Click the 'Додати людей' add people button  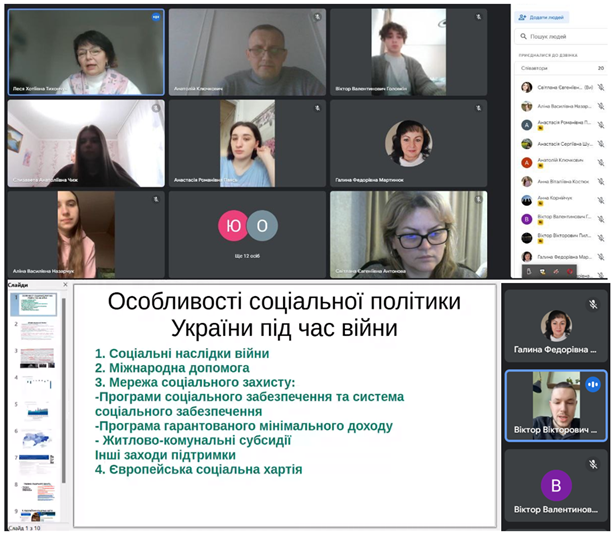(x=543, y=17)
